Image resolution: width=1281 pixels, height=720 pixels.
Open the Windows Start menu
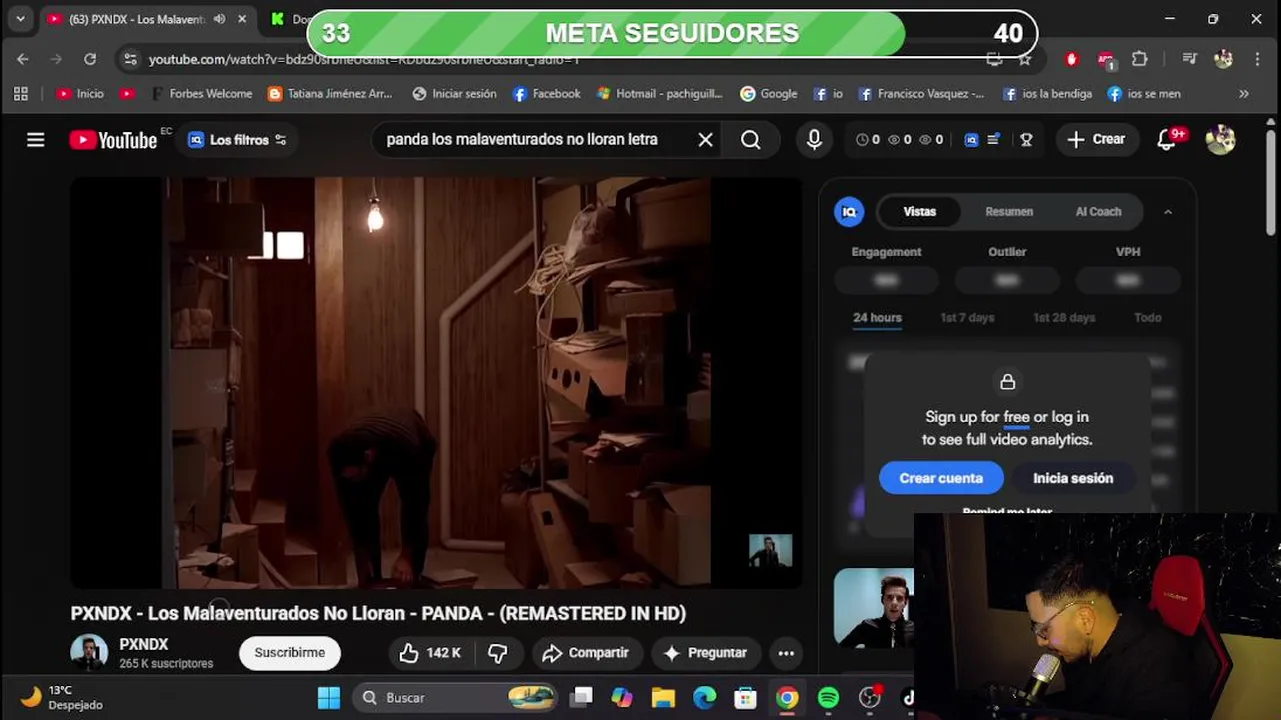[328, 697]
